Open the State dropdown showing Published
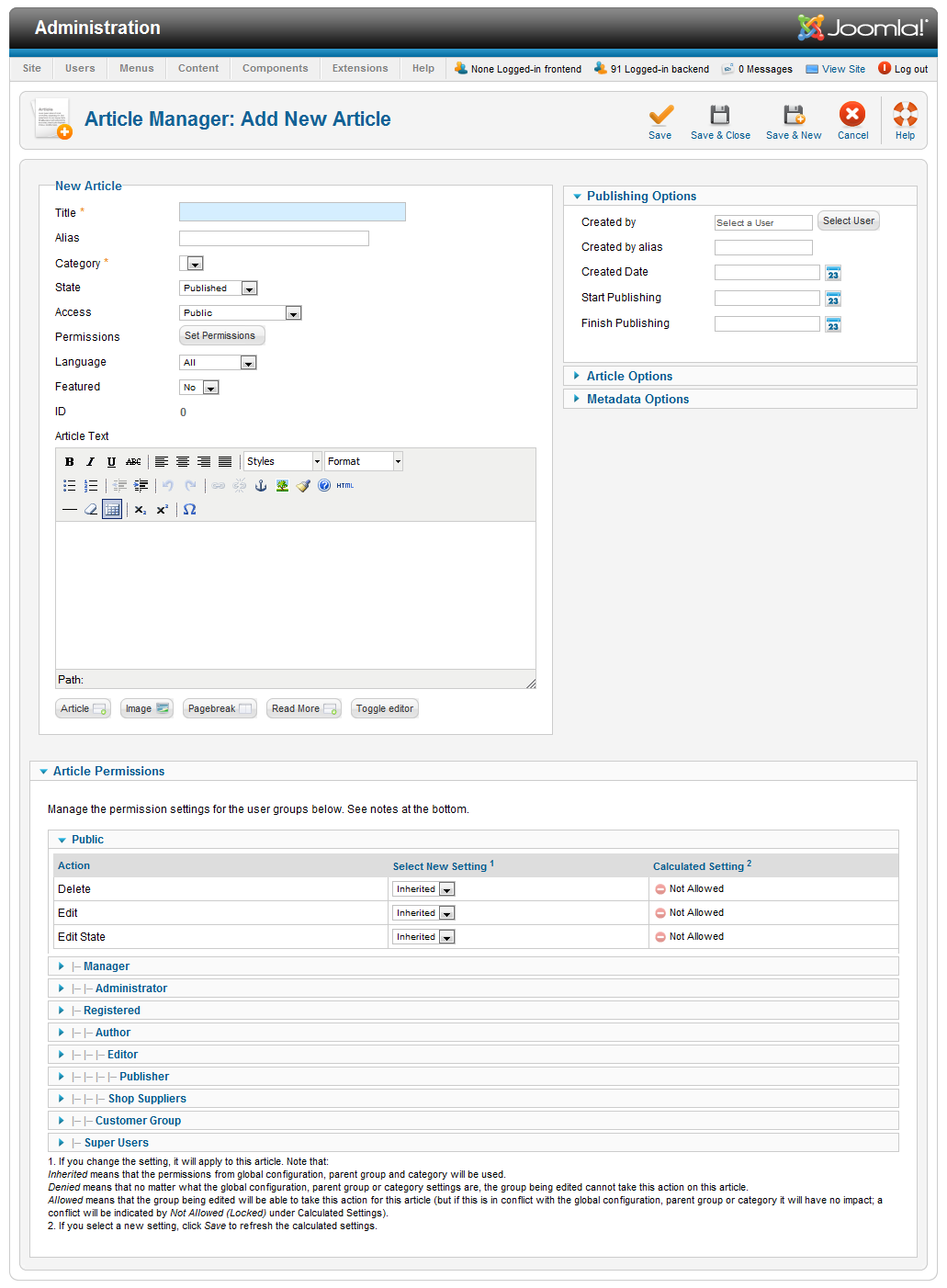The width and height of the screenshot is (947, 1288). coord(219,288)
